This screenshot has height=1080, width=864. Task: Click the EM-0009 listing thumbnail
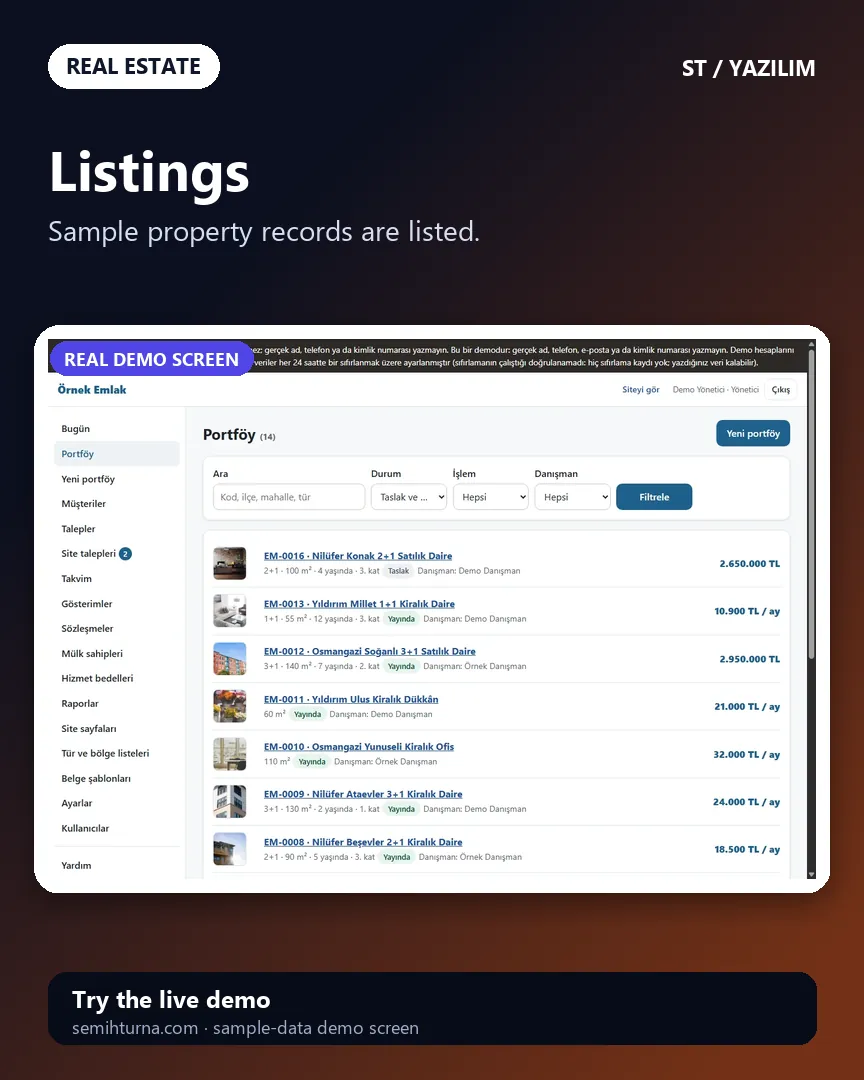[229, 802]
